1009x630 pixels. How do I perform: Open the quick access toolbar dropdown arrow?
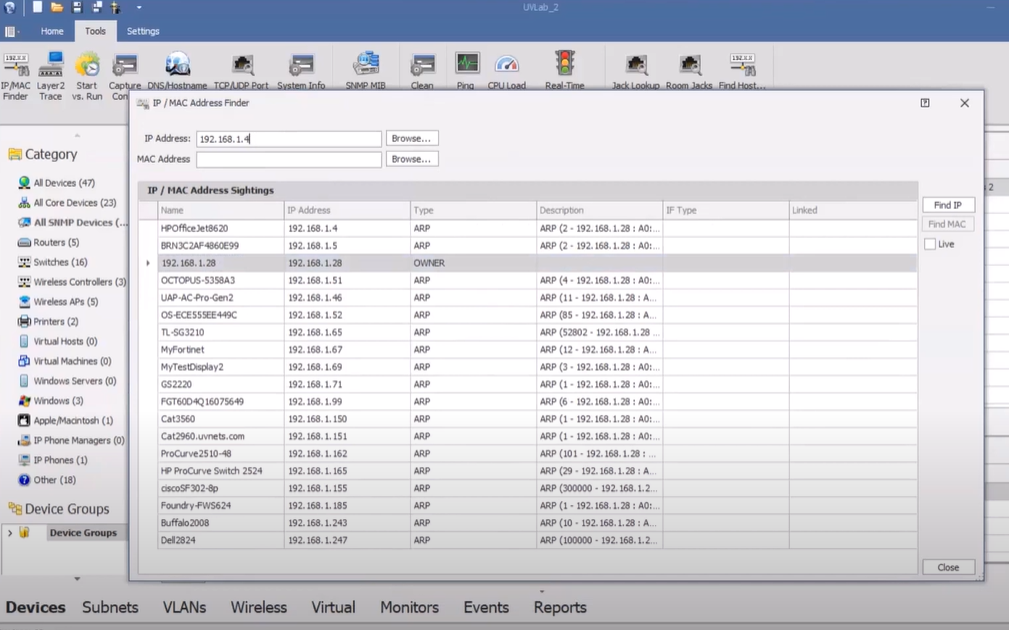139,8
